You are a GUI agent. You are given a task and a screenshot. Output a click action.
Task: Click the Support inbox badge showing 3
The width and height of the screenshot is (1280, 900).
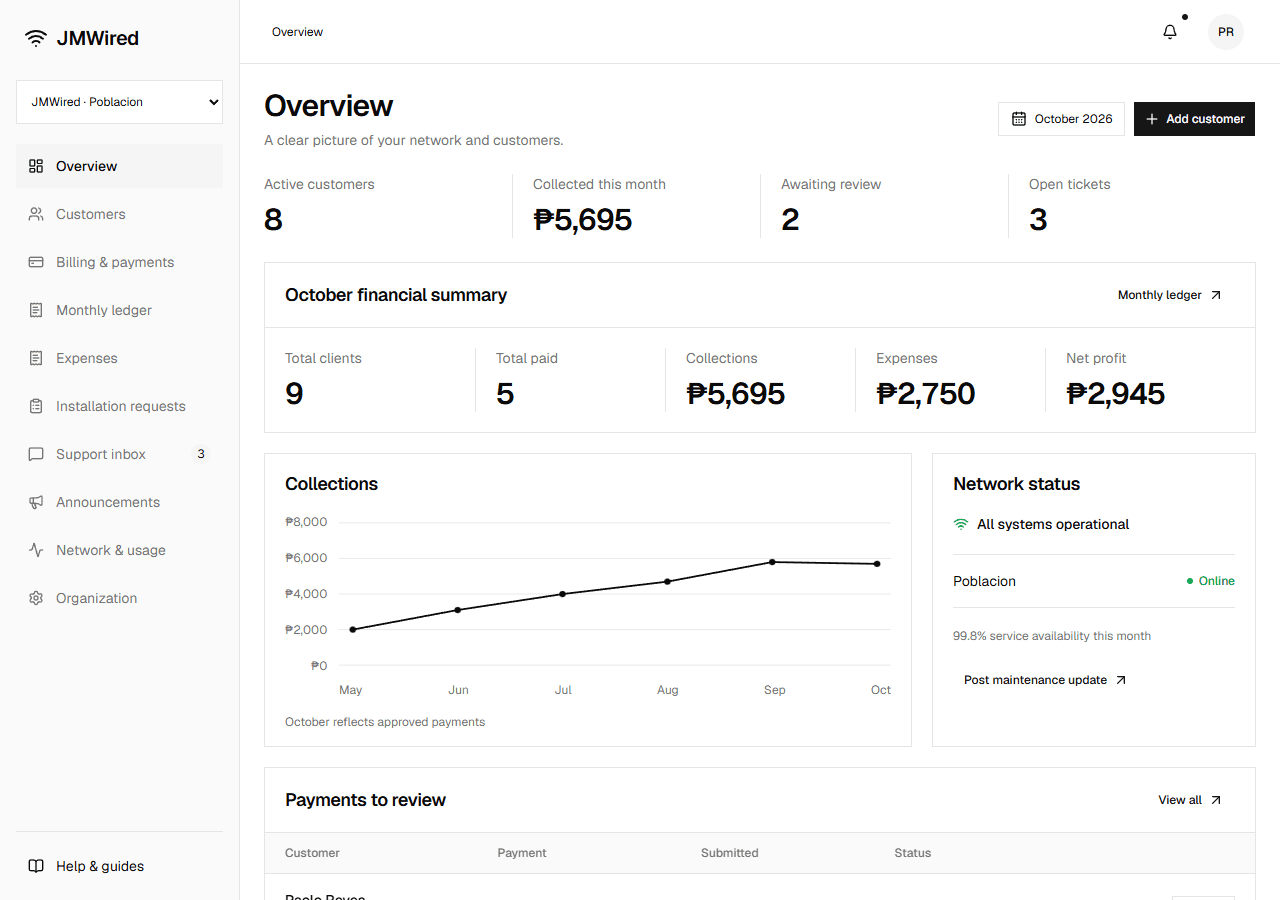coord(201,454)
